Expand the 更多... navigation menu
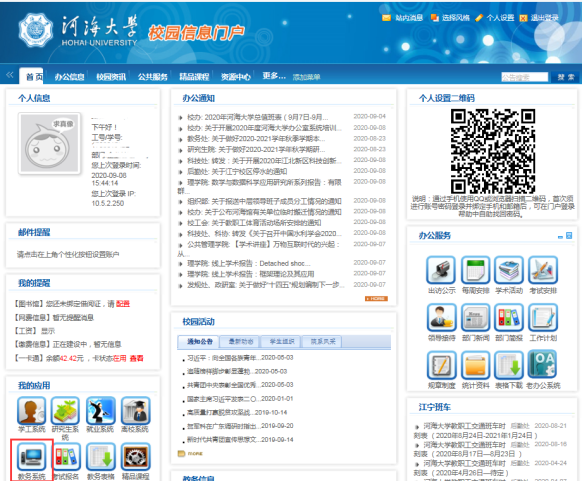 (274, 76)
